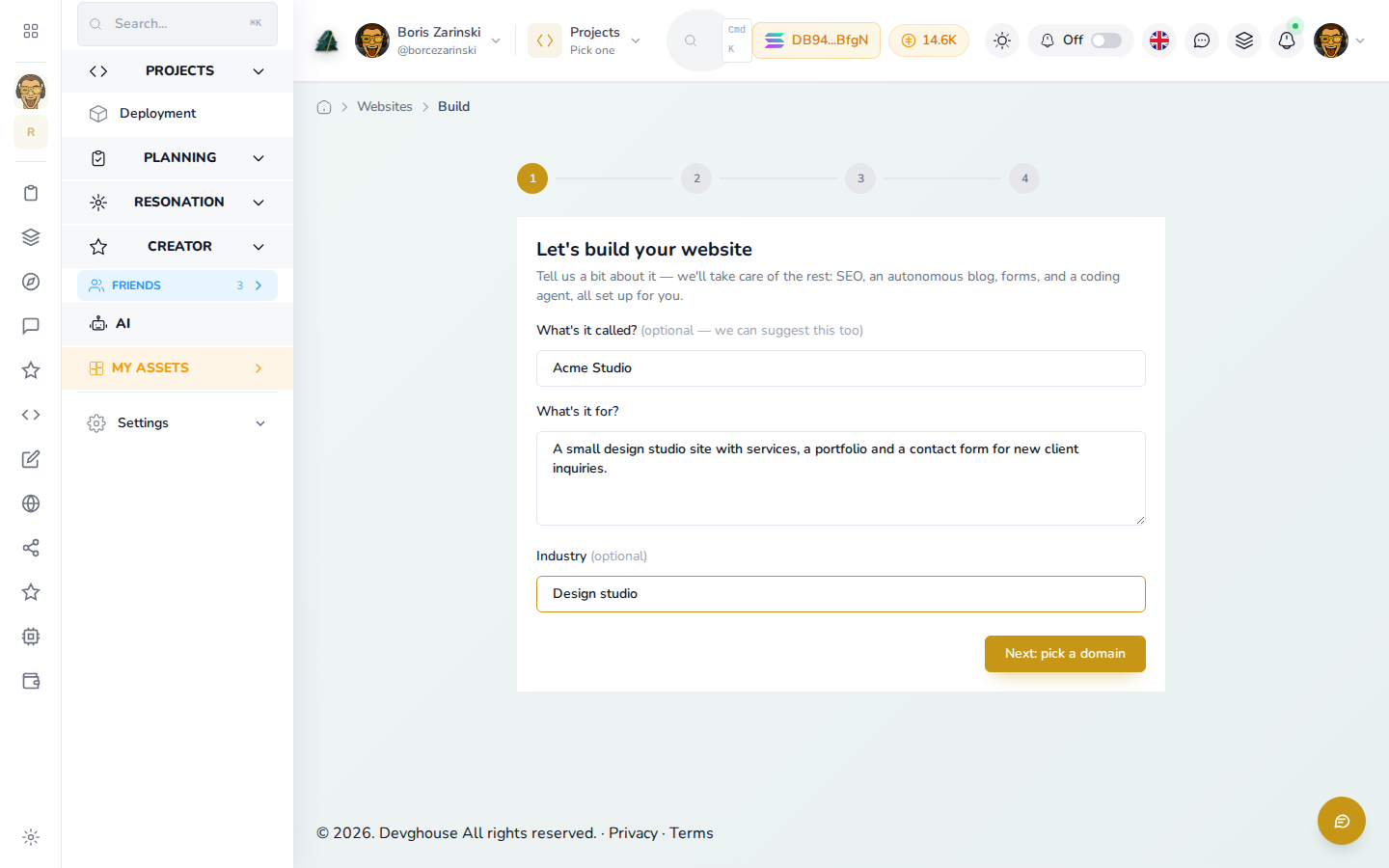The image size is (1389, 868).
Task: Open the language flag selector
Action: (1159, 41)
